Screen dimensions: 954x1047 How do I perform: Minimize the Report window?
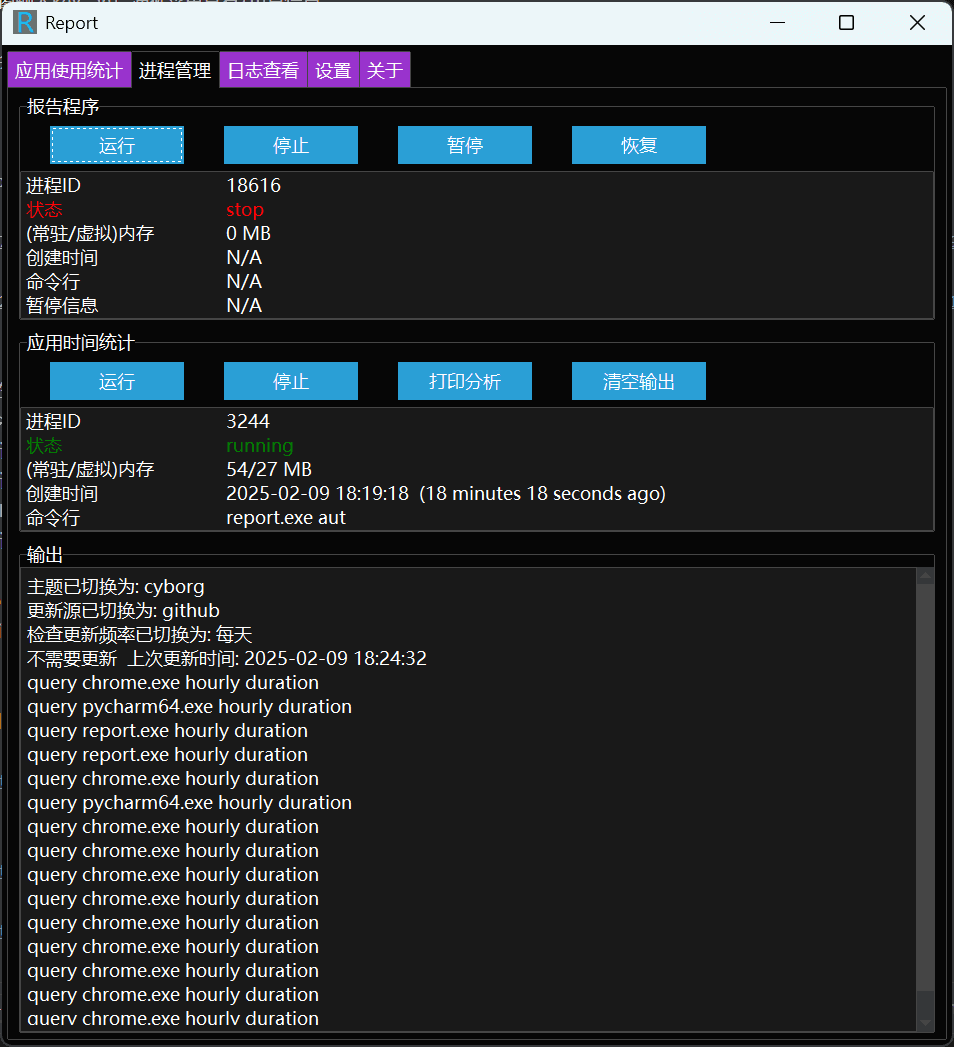pyautogui.click(x=775, y=23)
